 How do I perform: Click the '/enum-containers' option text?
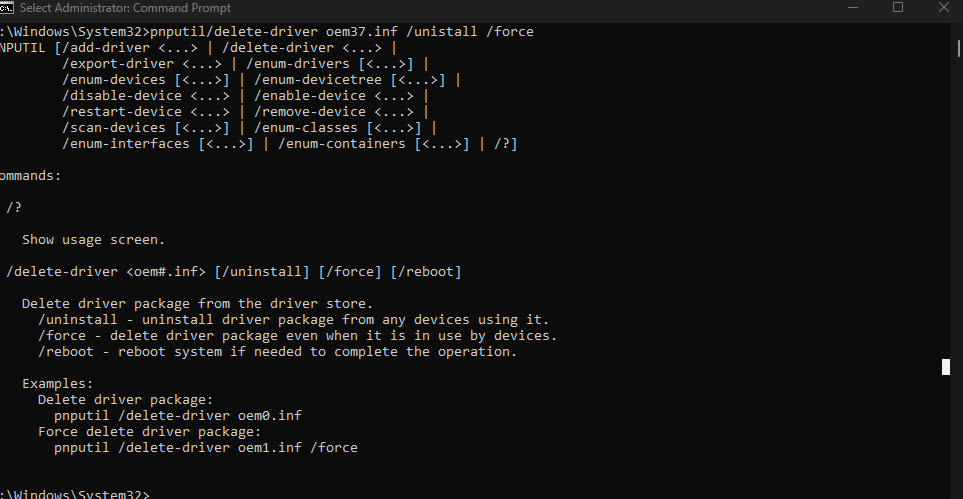pos(341,144)
